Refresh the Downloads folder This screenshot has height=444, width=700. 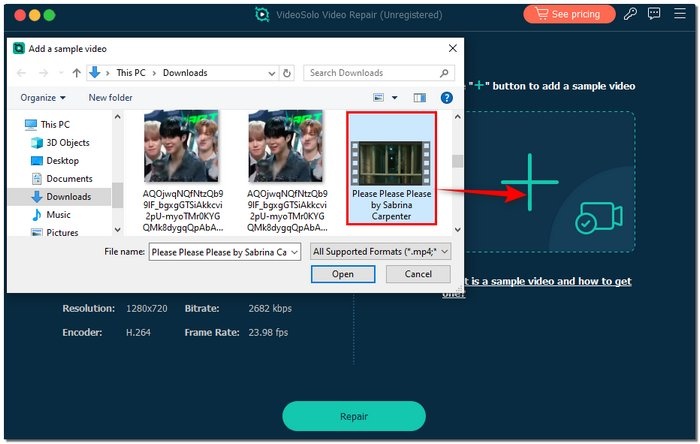pyautogui.click(x=287, y=73)
